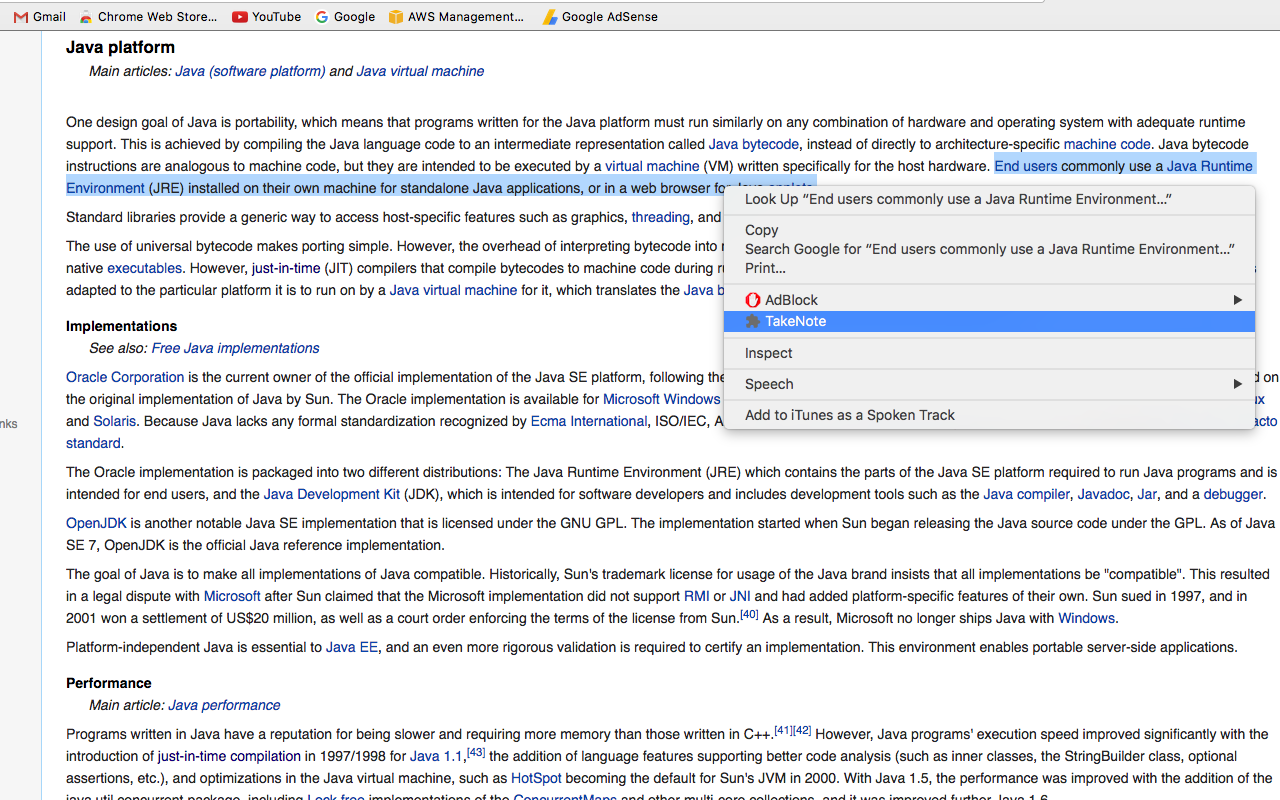Screen dimensions: 1280x800
Task: Open Google AdSense from the bookmarks bar
Action: [x=600, y=16]
